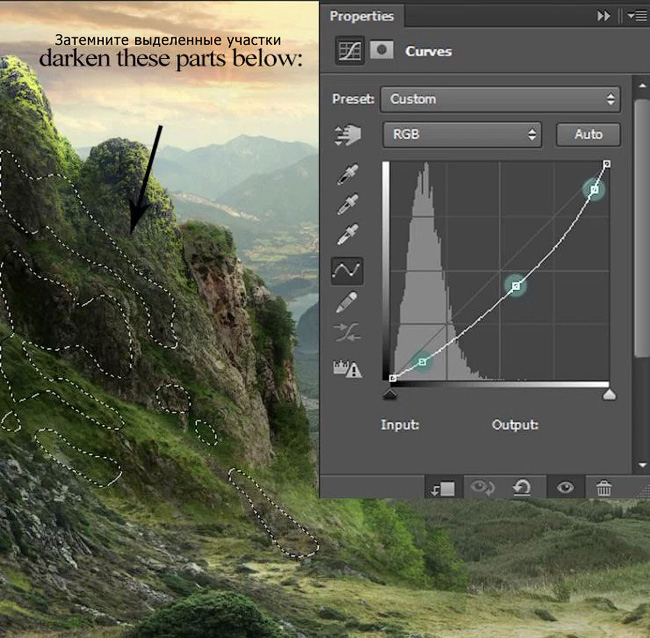
Task: Pick the black point eyedropper
Action: click(347, 174)
